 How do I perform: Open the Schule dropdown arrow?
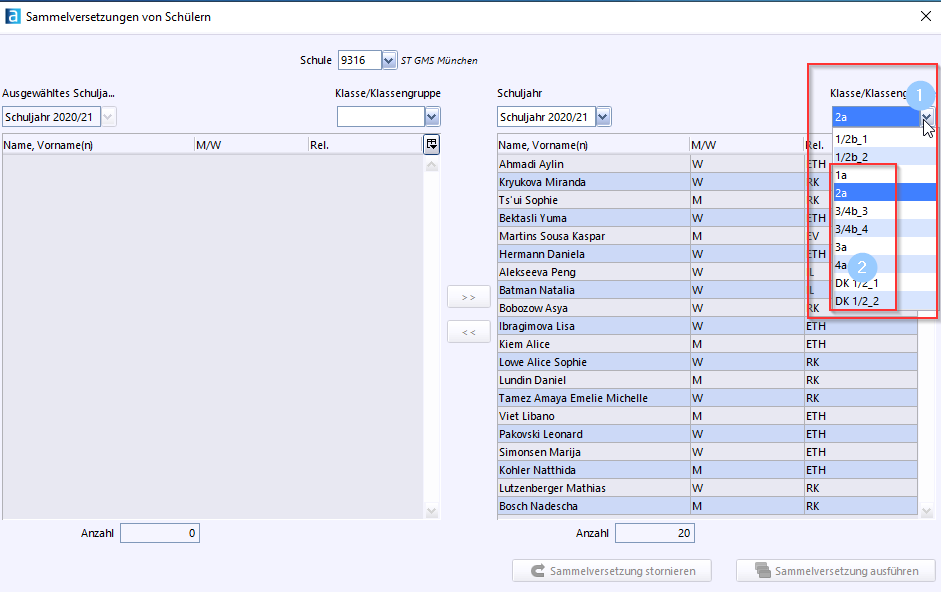pyautogui.click(x=389, y=60)
